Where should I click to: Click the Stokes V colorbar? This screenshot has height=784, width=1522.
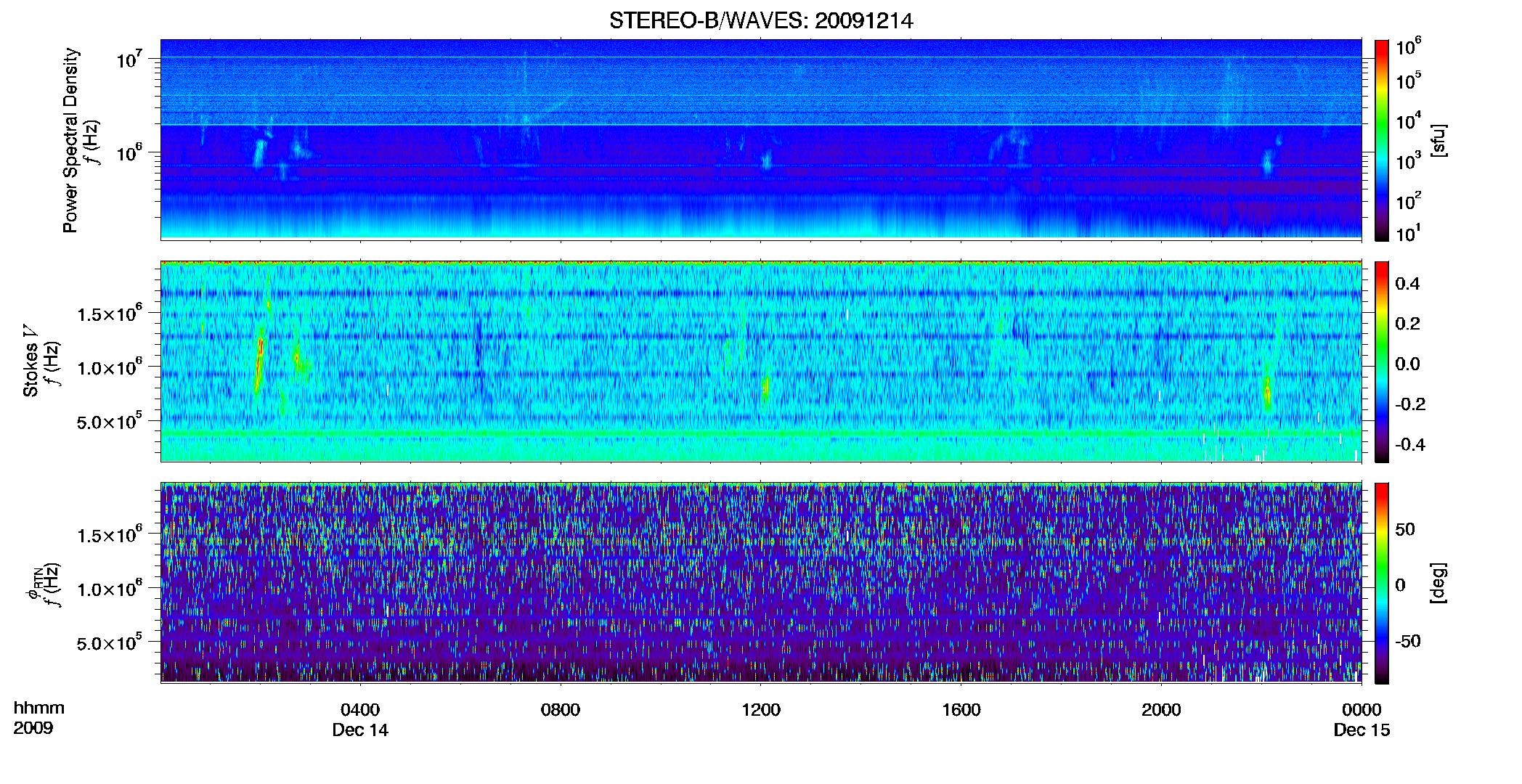pos(1382,362)
